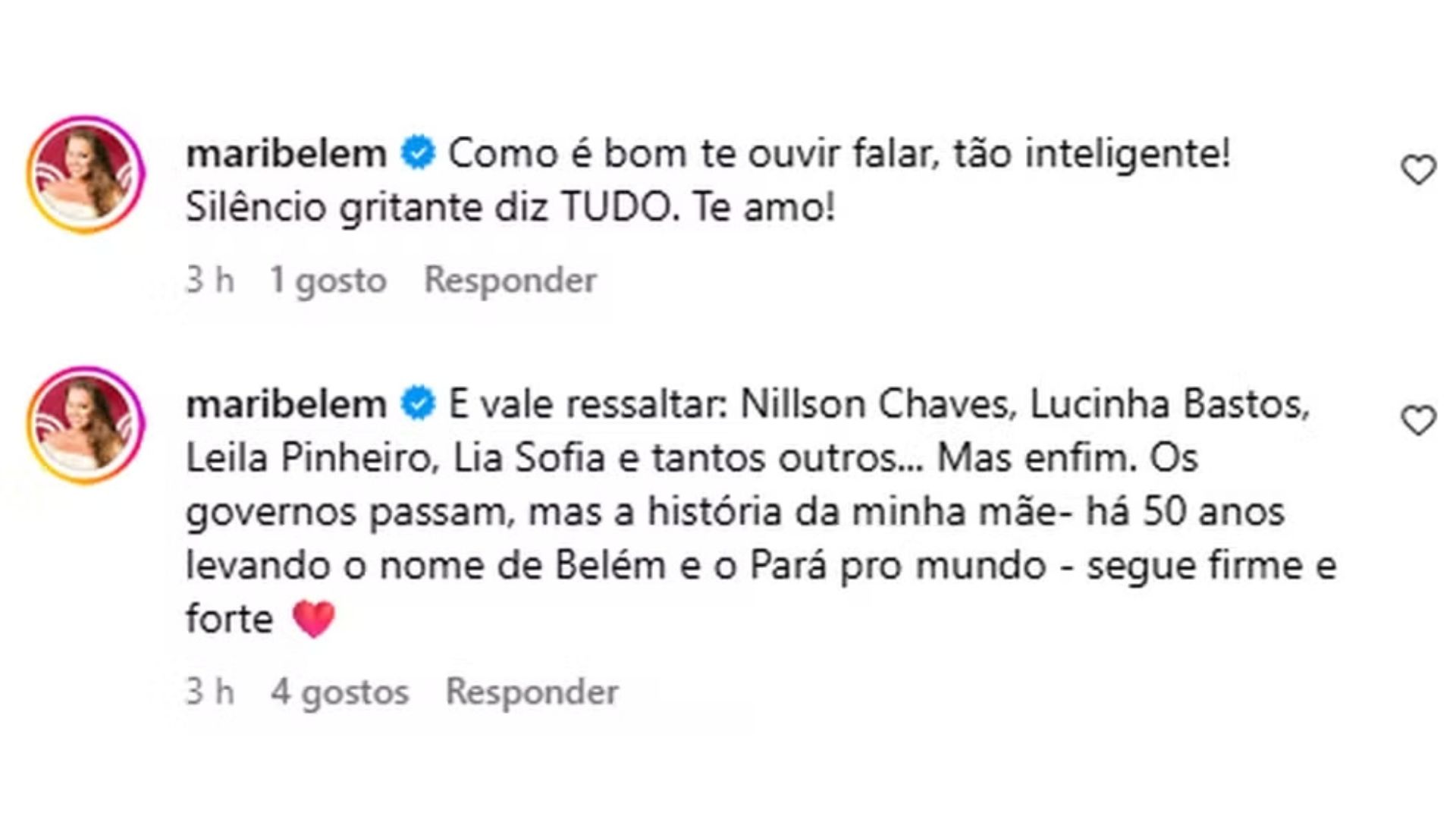Like the 'E vale ressaltar' comment heart
Viewport: 1456px width, 819px height.
click(1418, 420)
